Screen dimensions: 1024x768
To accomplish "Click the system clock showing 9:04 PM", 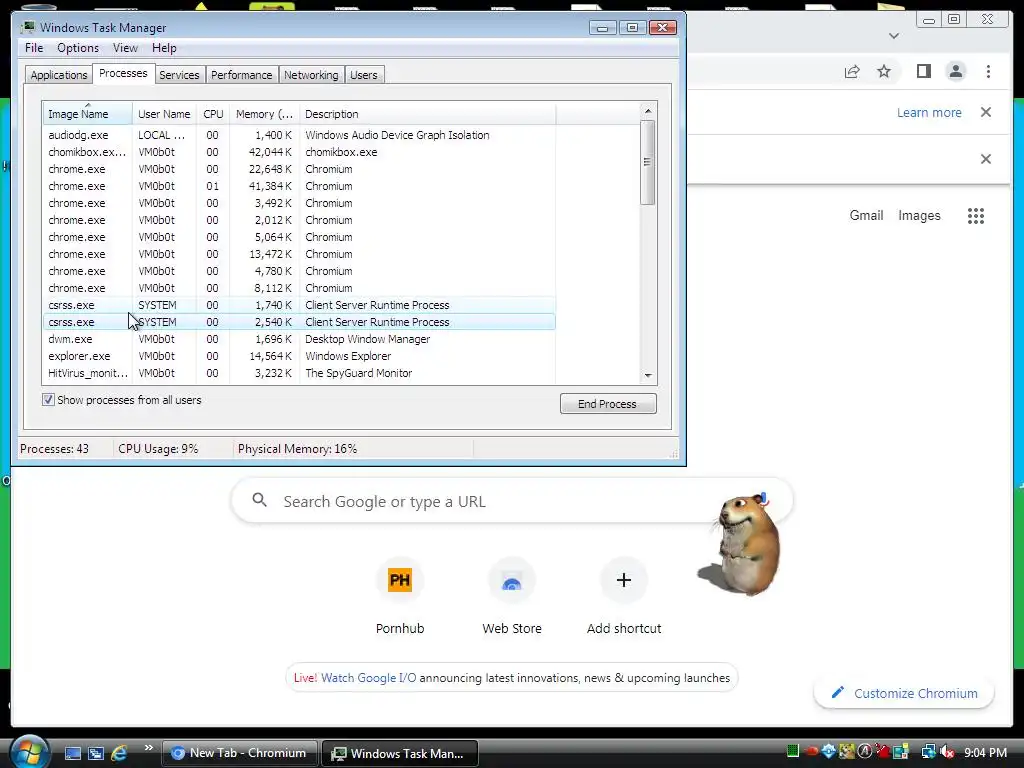I will 985,752.
